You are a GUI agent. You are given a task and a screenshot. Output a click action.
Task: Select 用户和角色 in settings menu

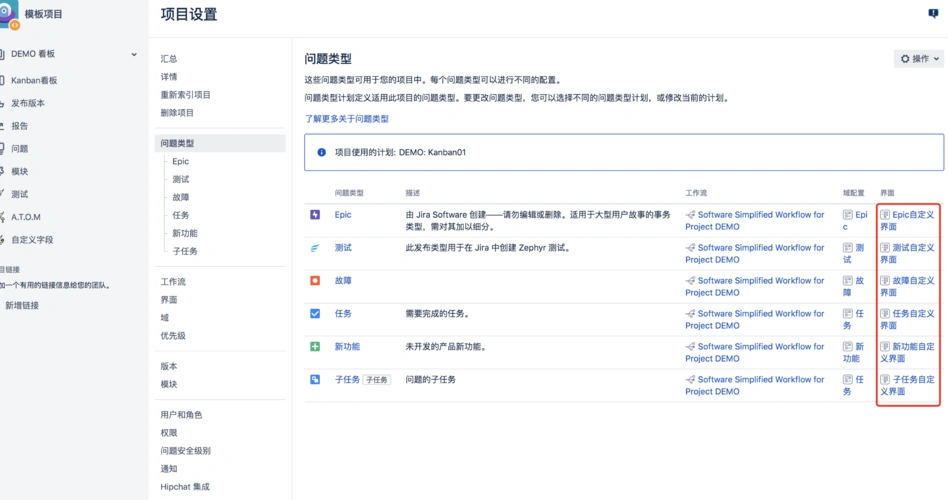(x=181, y=415)
